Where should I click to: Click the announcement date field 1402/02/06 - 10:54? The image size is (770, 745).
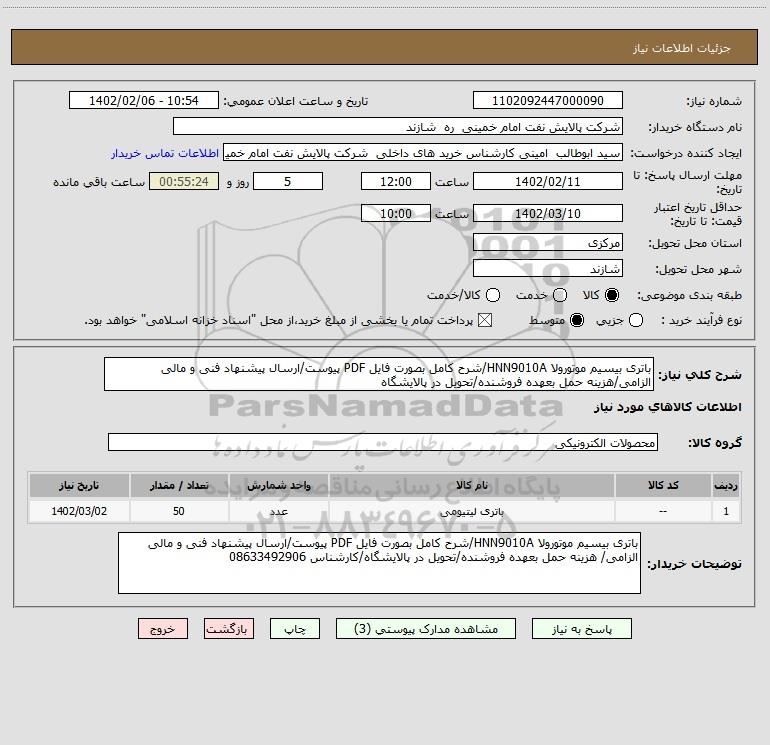144,101
